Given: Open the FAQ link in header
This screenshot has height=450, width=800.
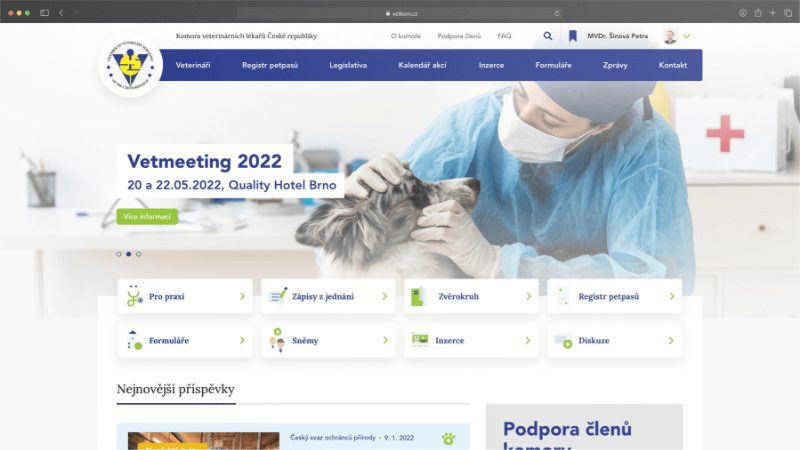Looking at the screenshot, I should click(504, 36).
